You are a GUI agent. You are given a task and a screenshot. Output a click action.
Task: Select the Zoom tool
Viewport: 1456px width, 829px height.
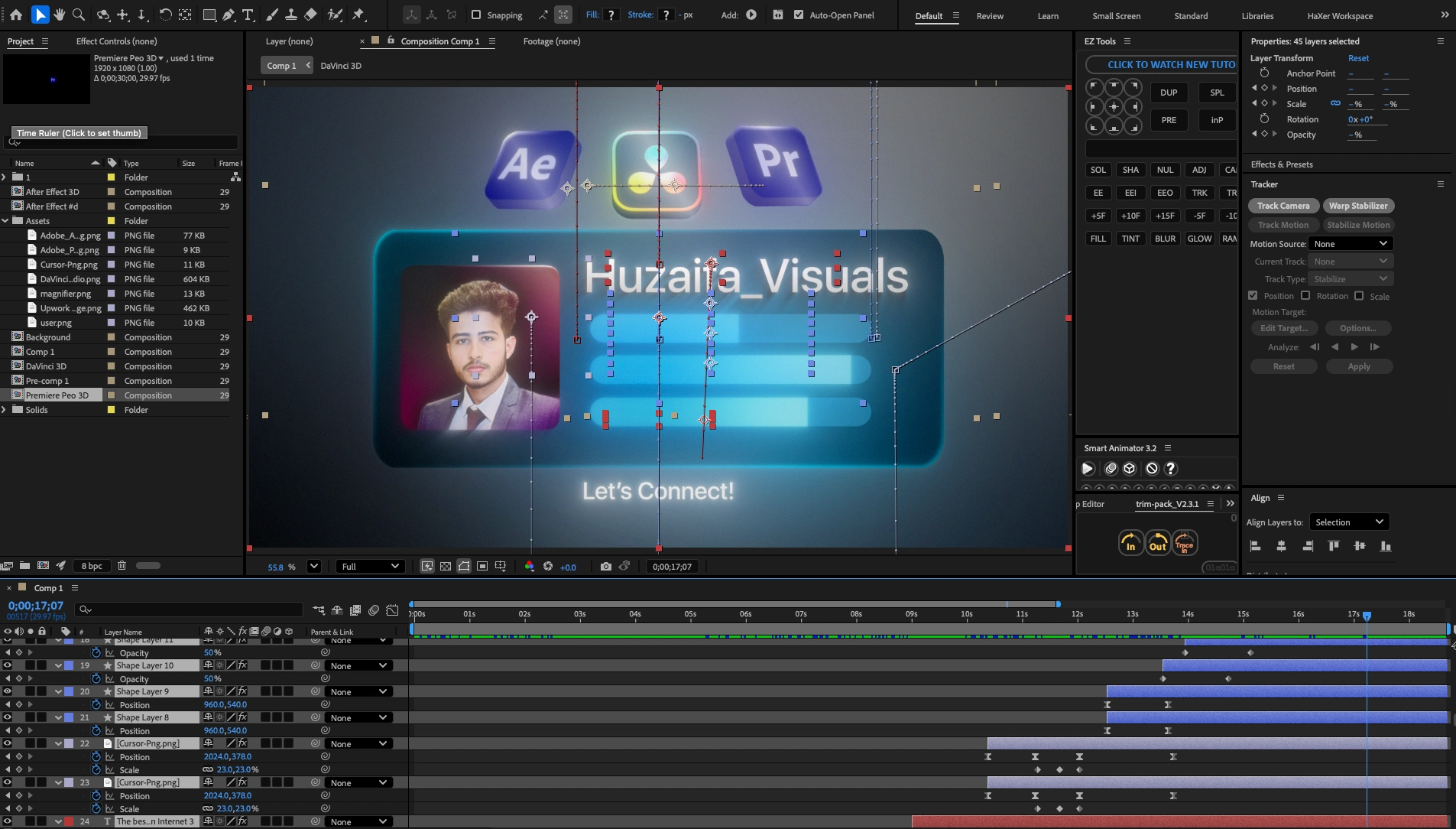78,15
